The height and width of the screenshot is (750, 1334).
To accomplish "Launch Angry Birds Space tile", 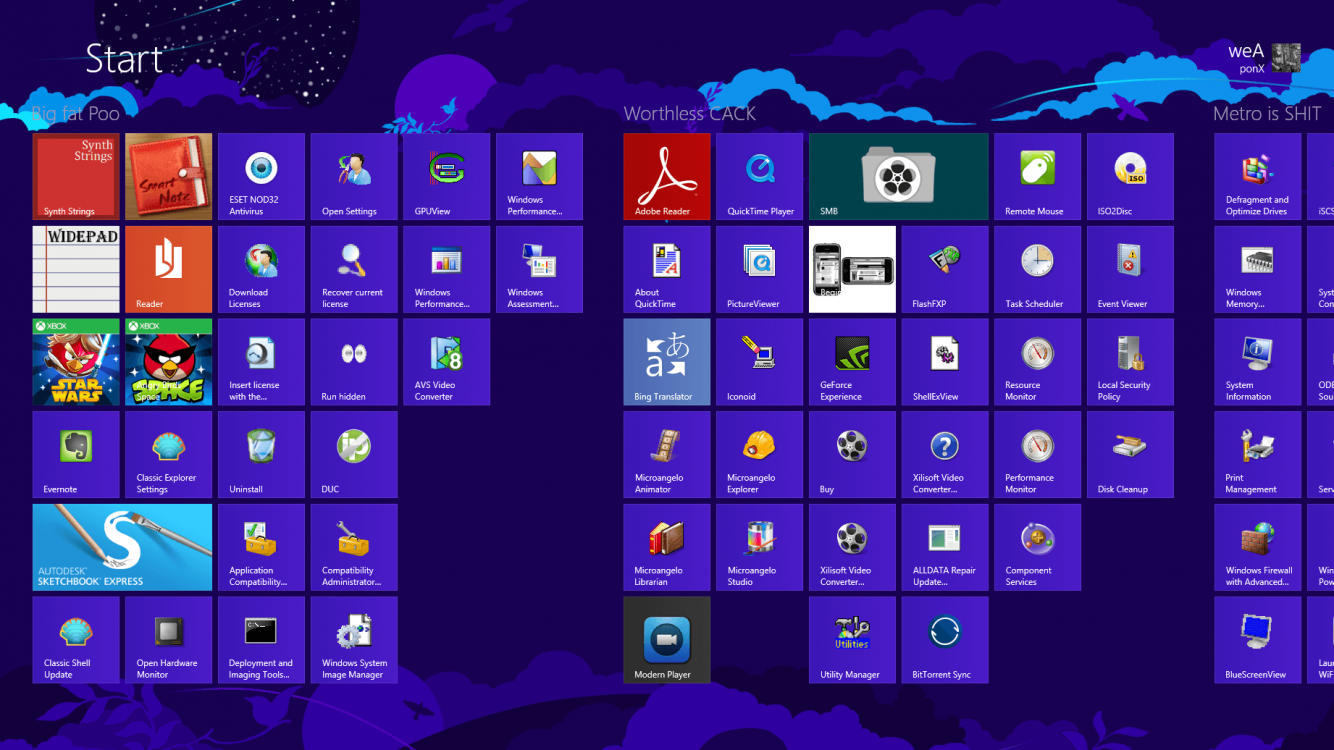I will (168, 362).
